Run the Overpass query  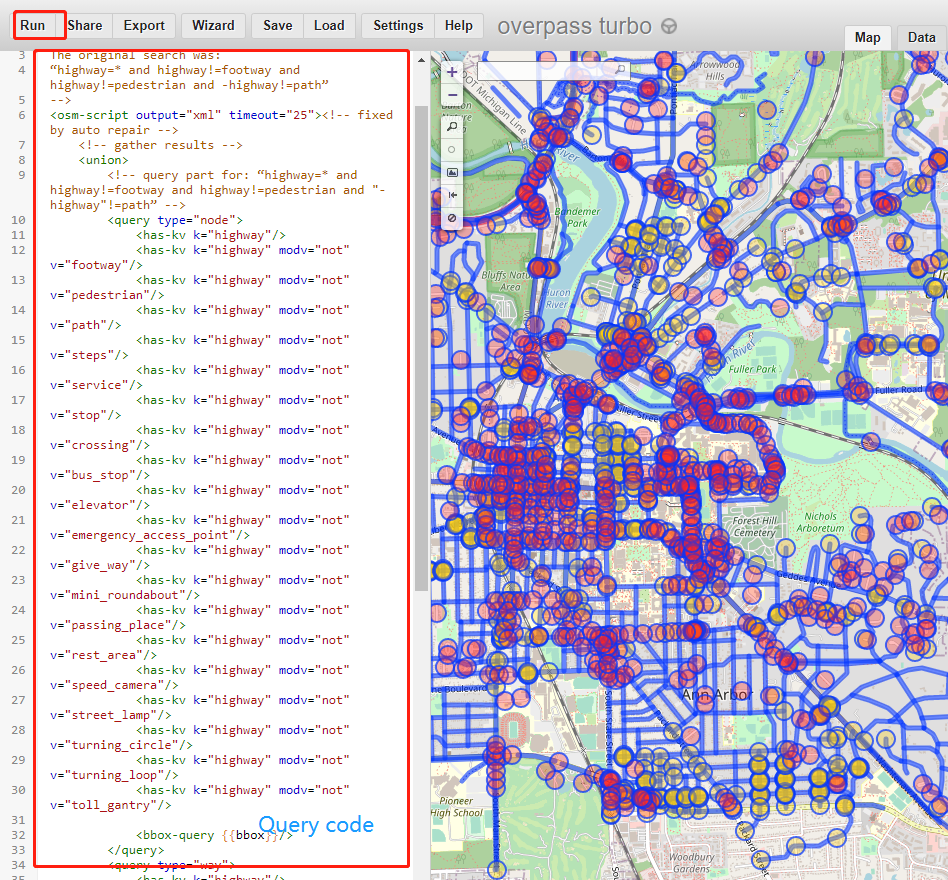point(33,25)
